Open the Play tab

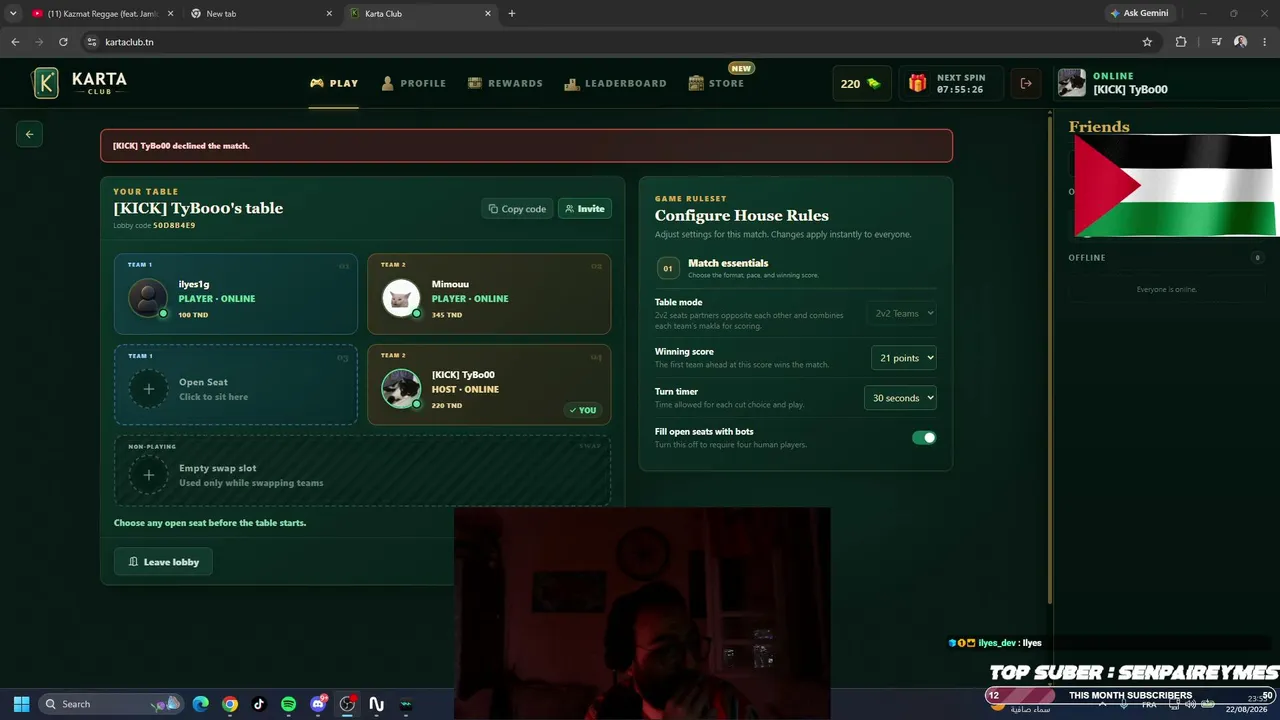[x=334, y=83]
